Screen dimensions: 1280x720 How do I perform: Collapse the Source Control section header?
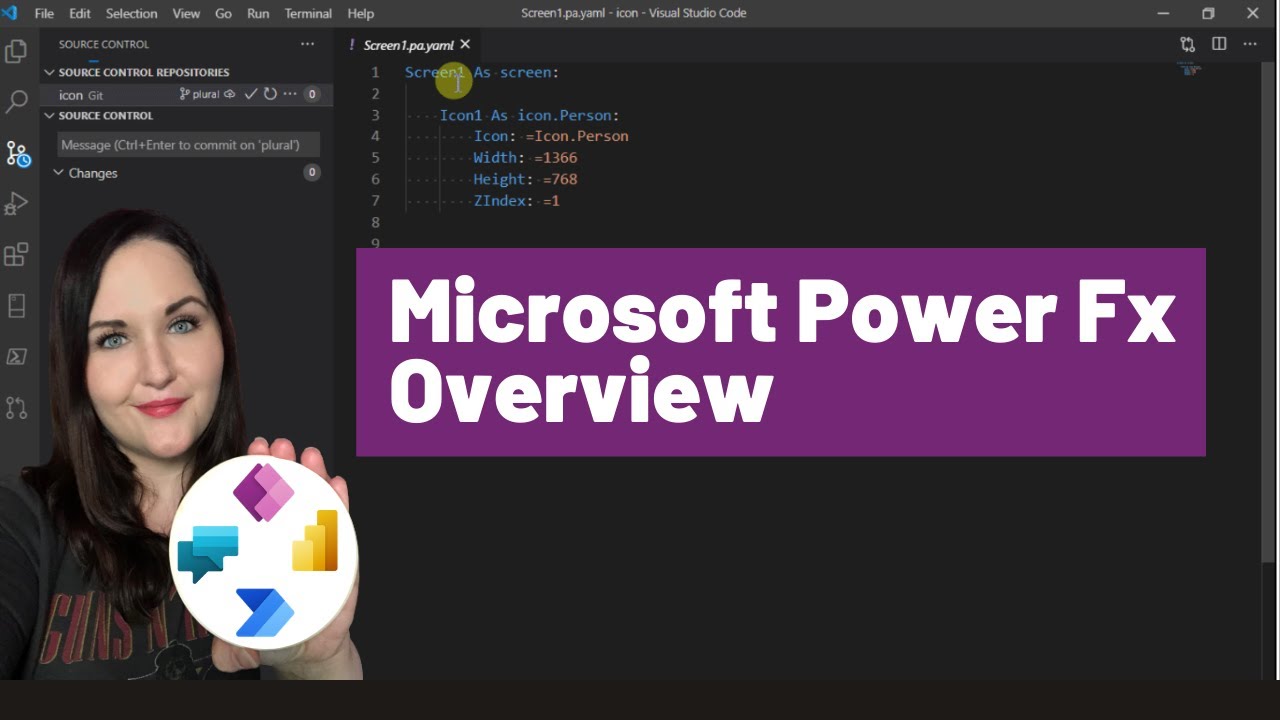[98, 115]
